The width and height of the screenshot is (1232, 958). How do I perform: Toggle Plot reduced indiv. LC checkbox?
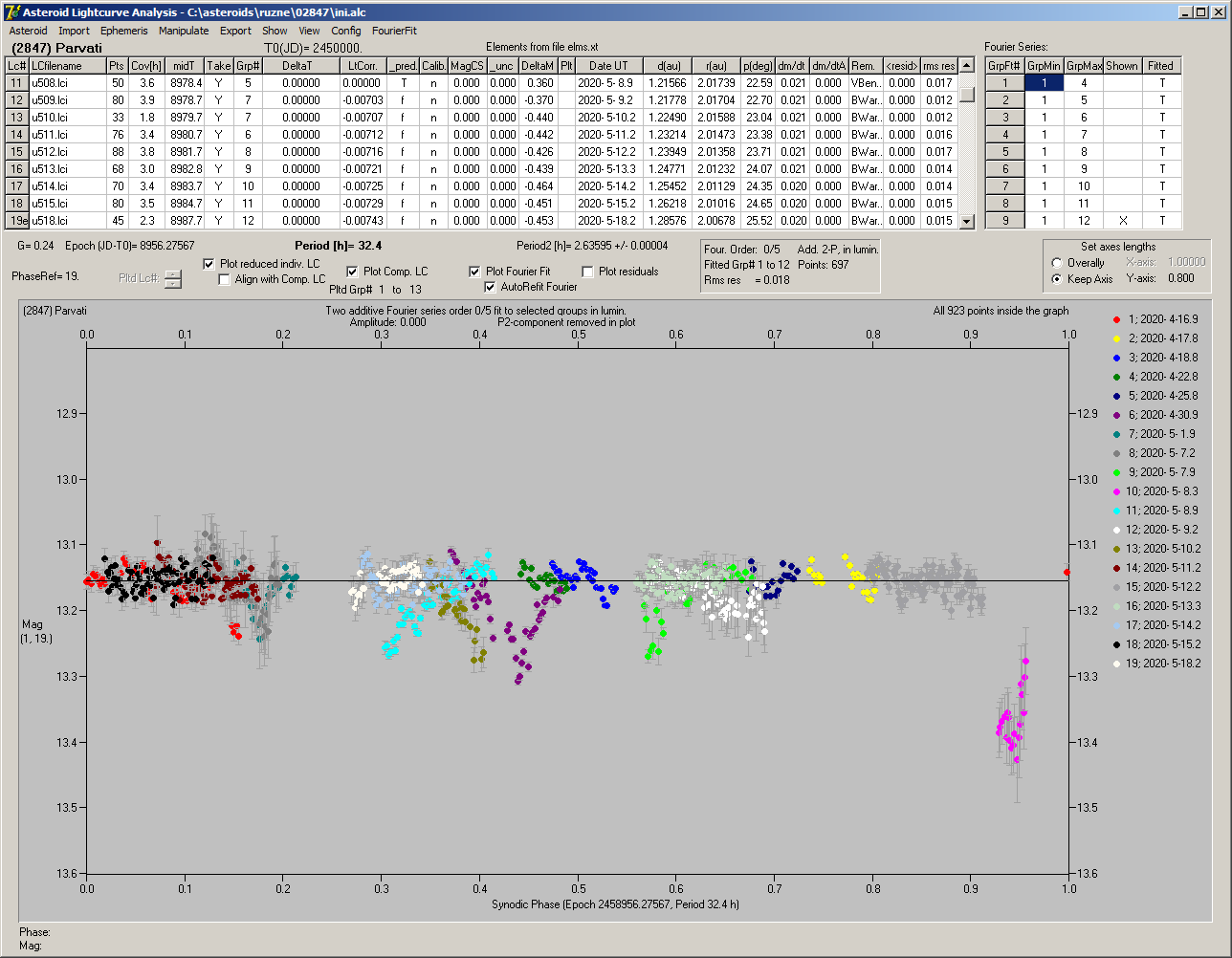click(209, 263)
